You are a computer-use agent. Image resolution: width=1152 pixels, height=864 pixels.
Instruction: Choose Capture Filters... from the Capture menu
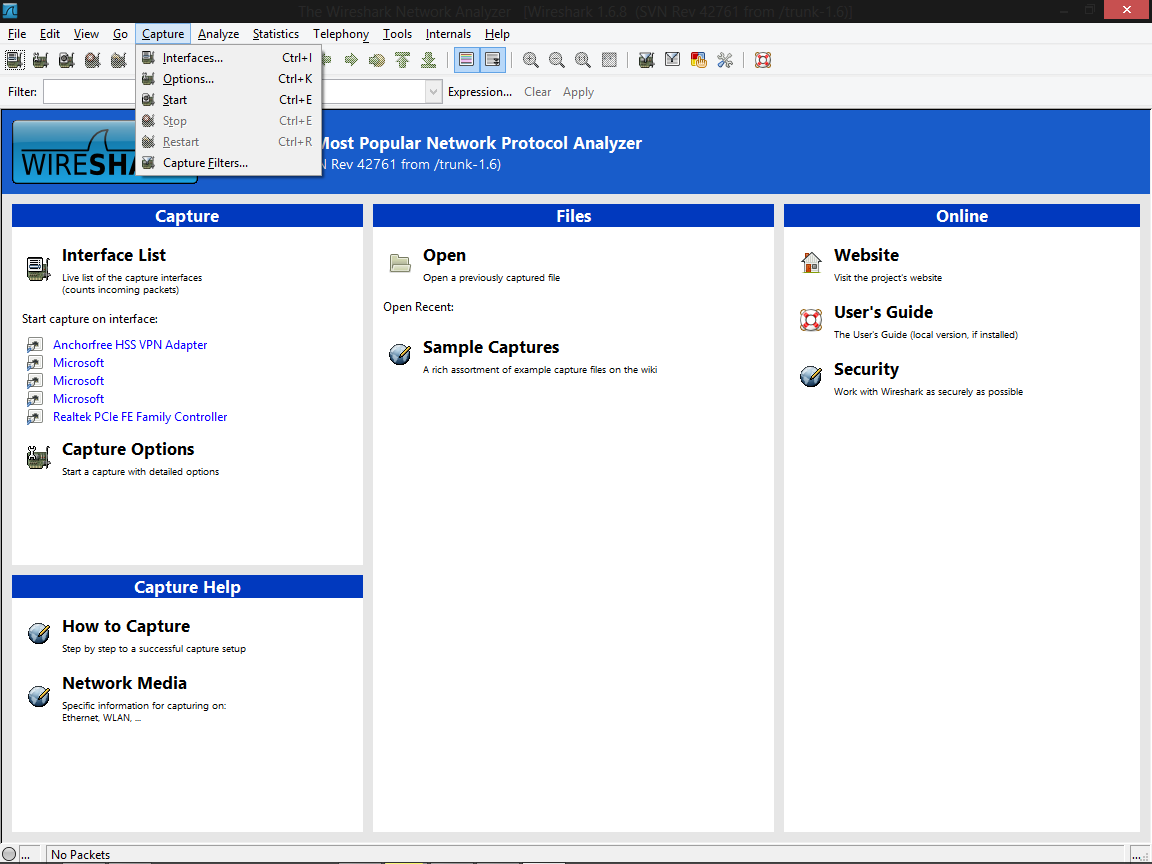[x=228, y=163]
